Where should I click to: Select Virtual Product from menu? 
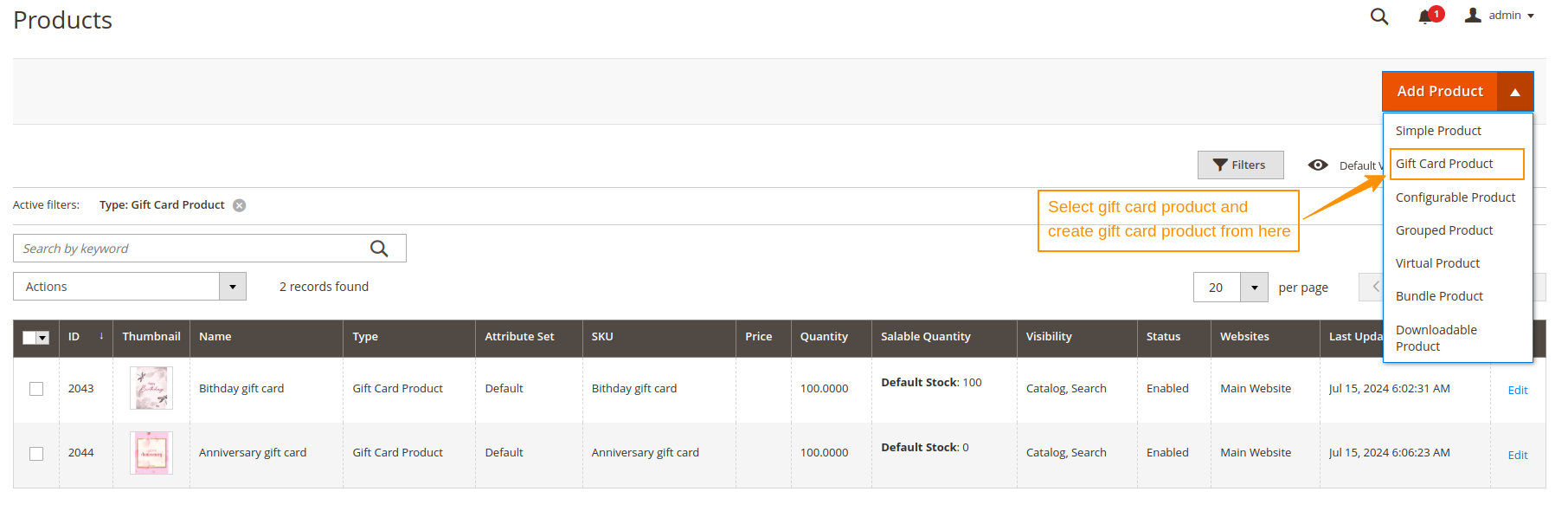(1437, 263)
